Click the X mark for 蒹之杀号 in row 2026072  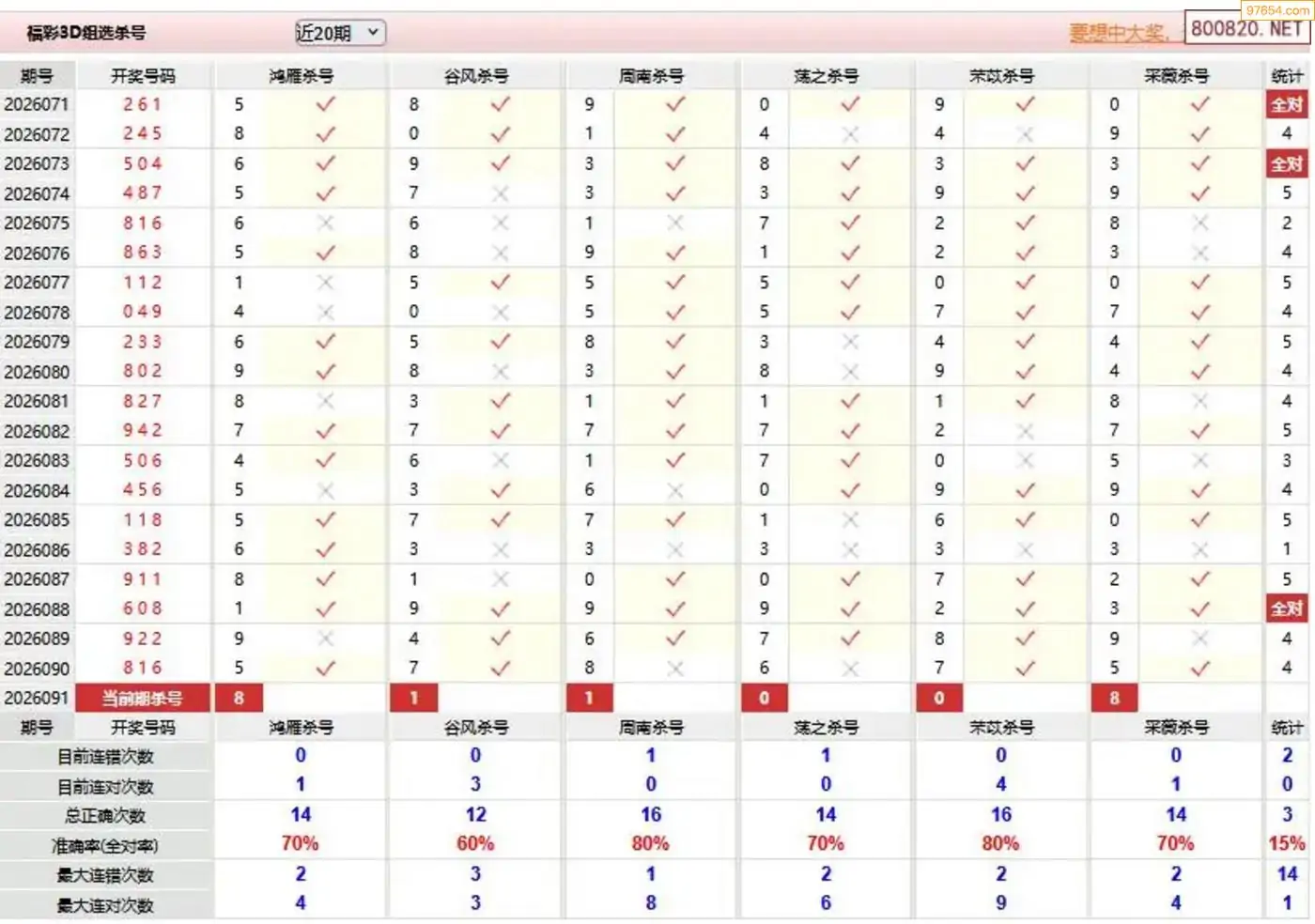850,134
